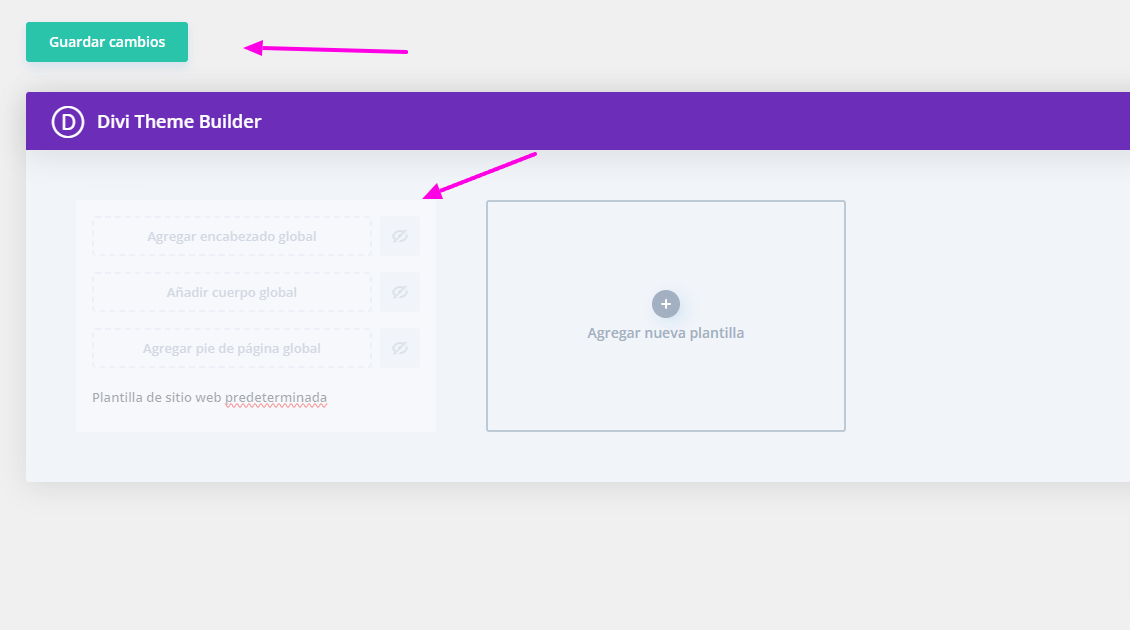Click the plus icon for new template
The image size is (1130, 630).
tap(666, 304)
